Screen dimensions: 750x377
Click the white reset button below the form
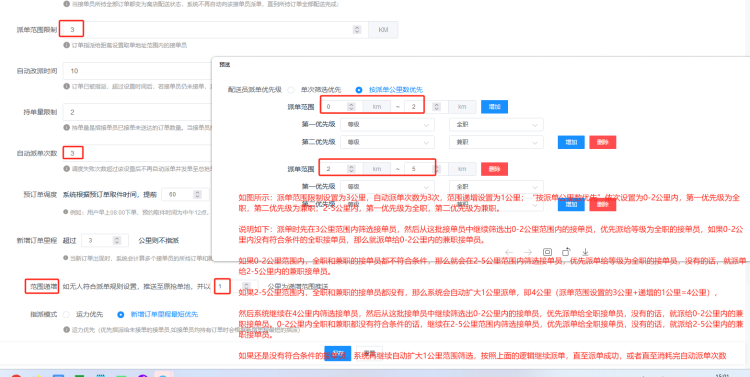click(369, 353)
